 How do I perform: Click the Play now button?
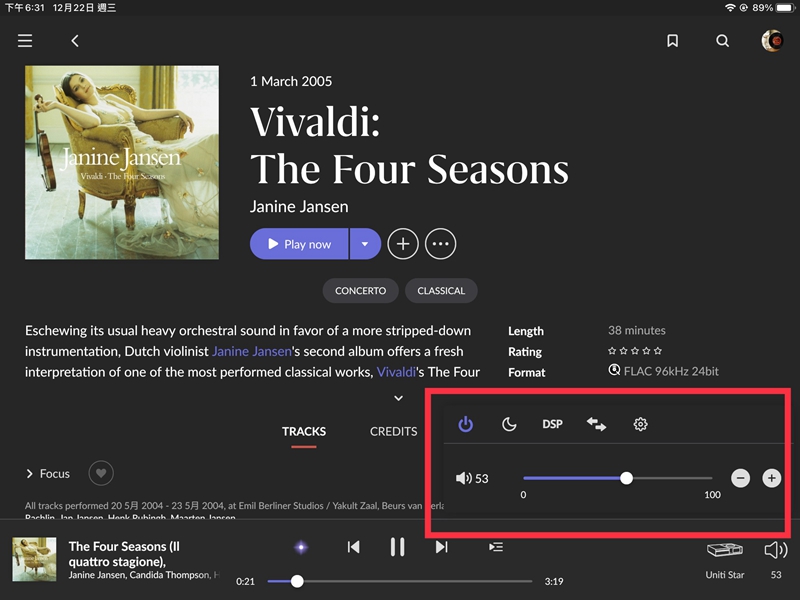[298, 244]
